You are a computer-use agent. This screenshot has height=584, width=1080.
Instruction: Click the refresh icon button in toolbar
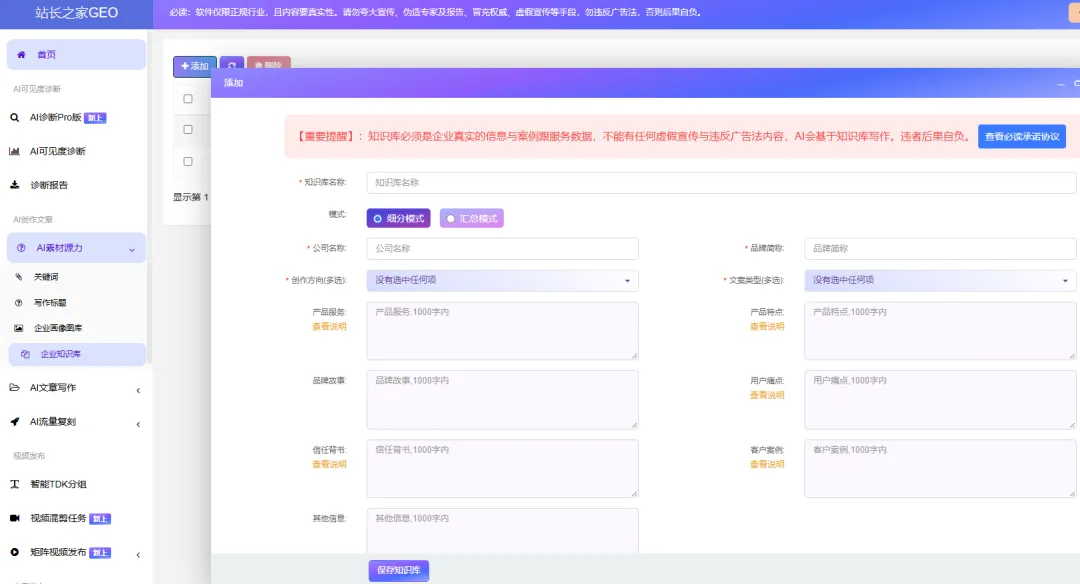tap(232, 65)
